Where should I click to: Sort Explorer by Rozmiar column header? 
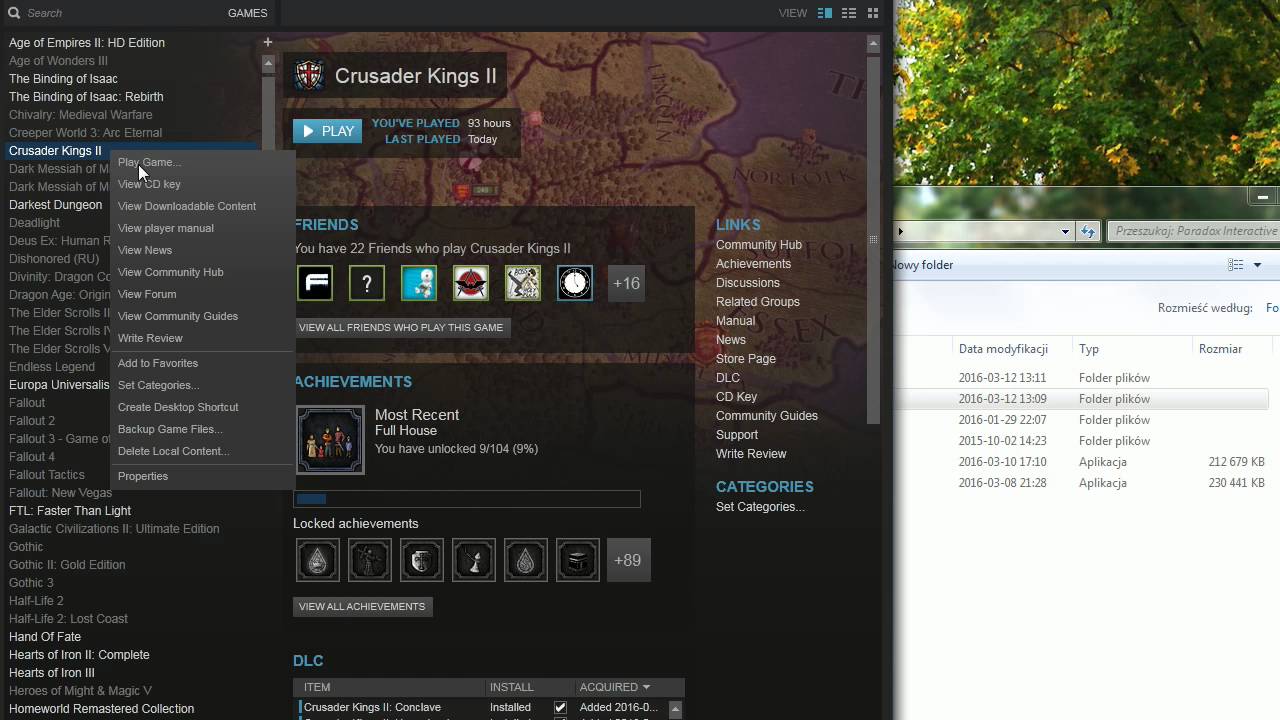pyautogui.click(x=1220, y=349)
